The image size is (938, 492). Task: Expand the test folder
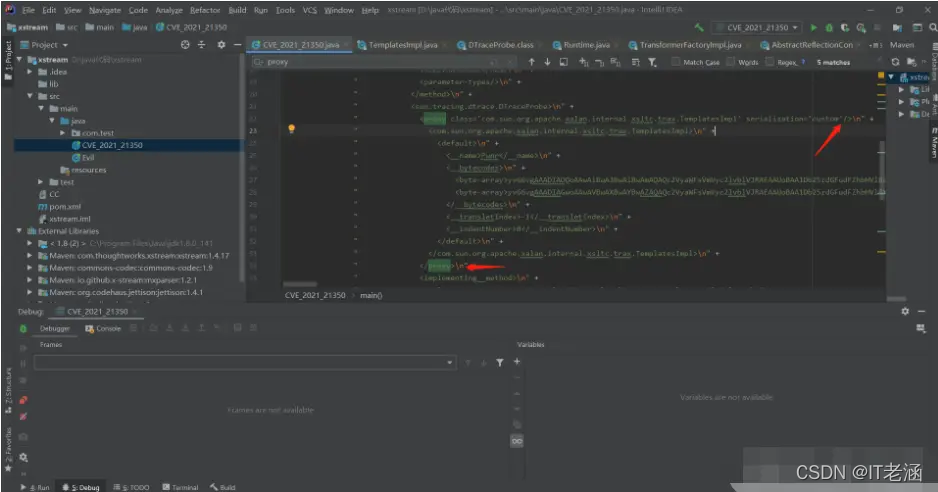[x=41, y=182]
